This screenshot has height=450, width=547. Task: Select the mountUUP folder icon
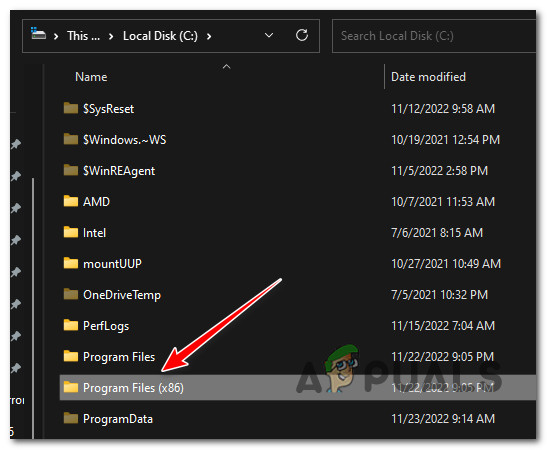[71, 263]
